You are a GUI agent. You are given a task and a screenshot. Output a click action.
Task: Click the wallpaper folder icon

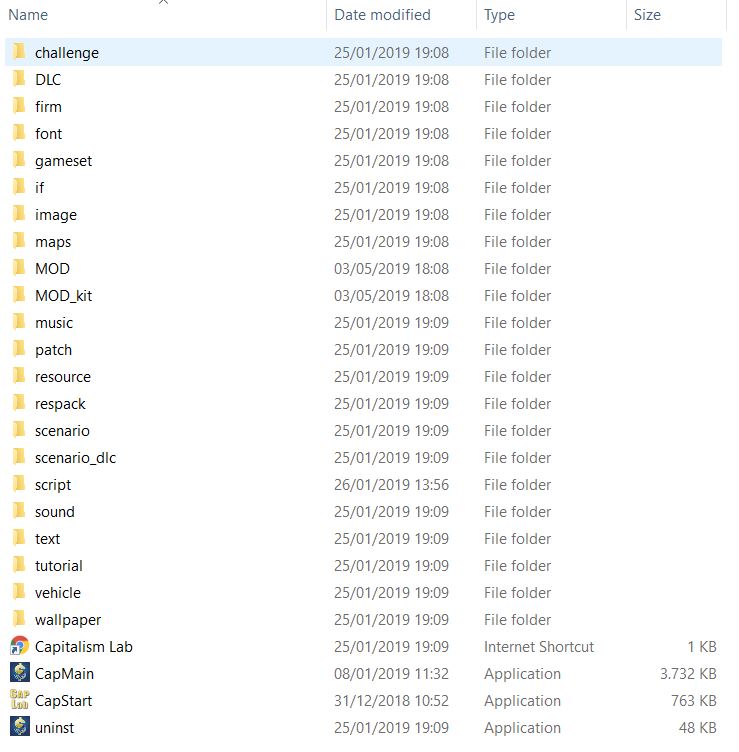(x=19, y=619)
